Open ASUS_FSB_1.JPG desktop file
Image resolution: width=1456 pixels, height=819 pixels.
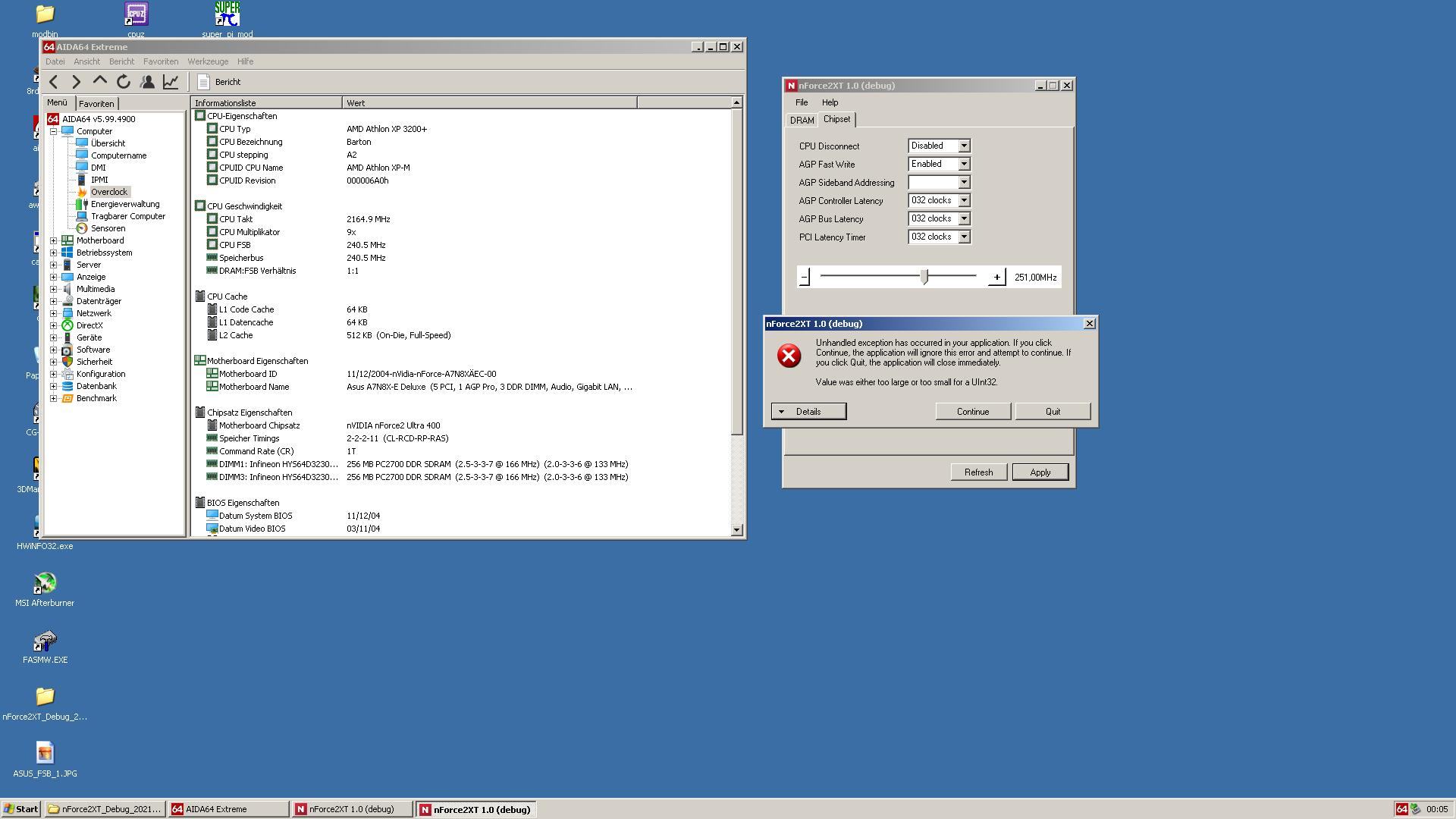point(45,761)
